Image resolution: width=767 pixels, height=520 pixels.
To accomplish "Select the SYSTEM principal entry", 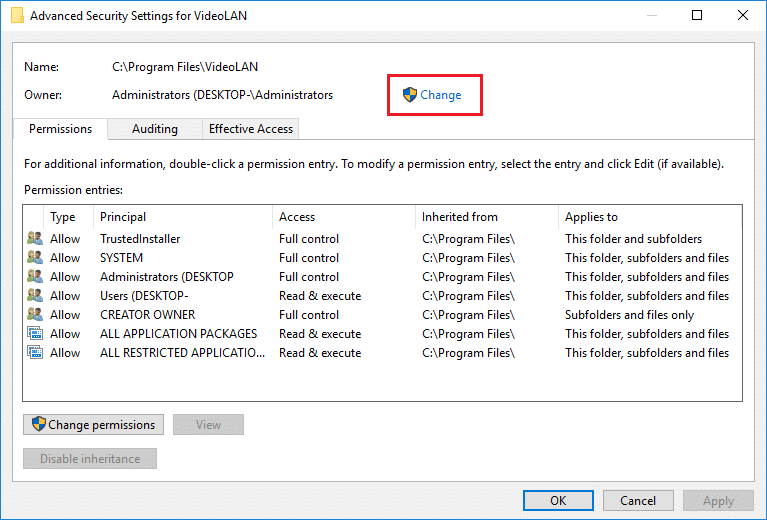I will (x=121, y=258).
